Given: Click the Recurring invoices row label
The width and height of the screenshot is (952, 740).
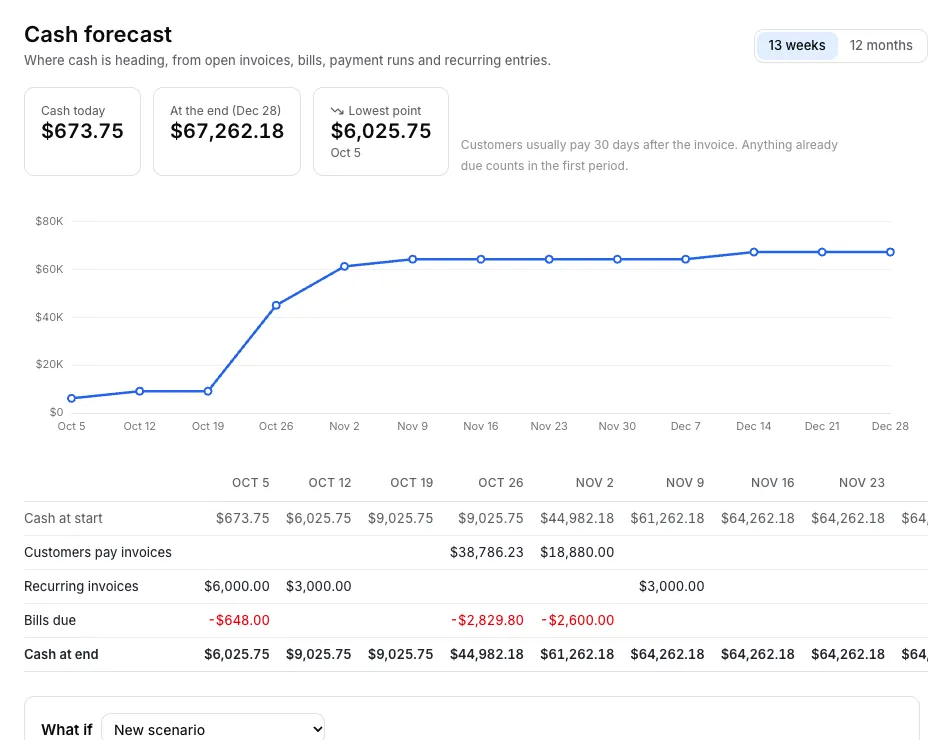Looking at the screenshot, I should [x=81, y=586].
